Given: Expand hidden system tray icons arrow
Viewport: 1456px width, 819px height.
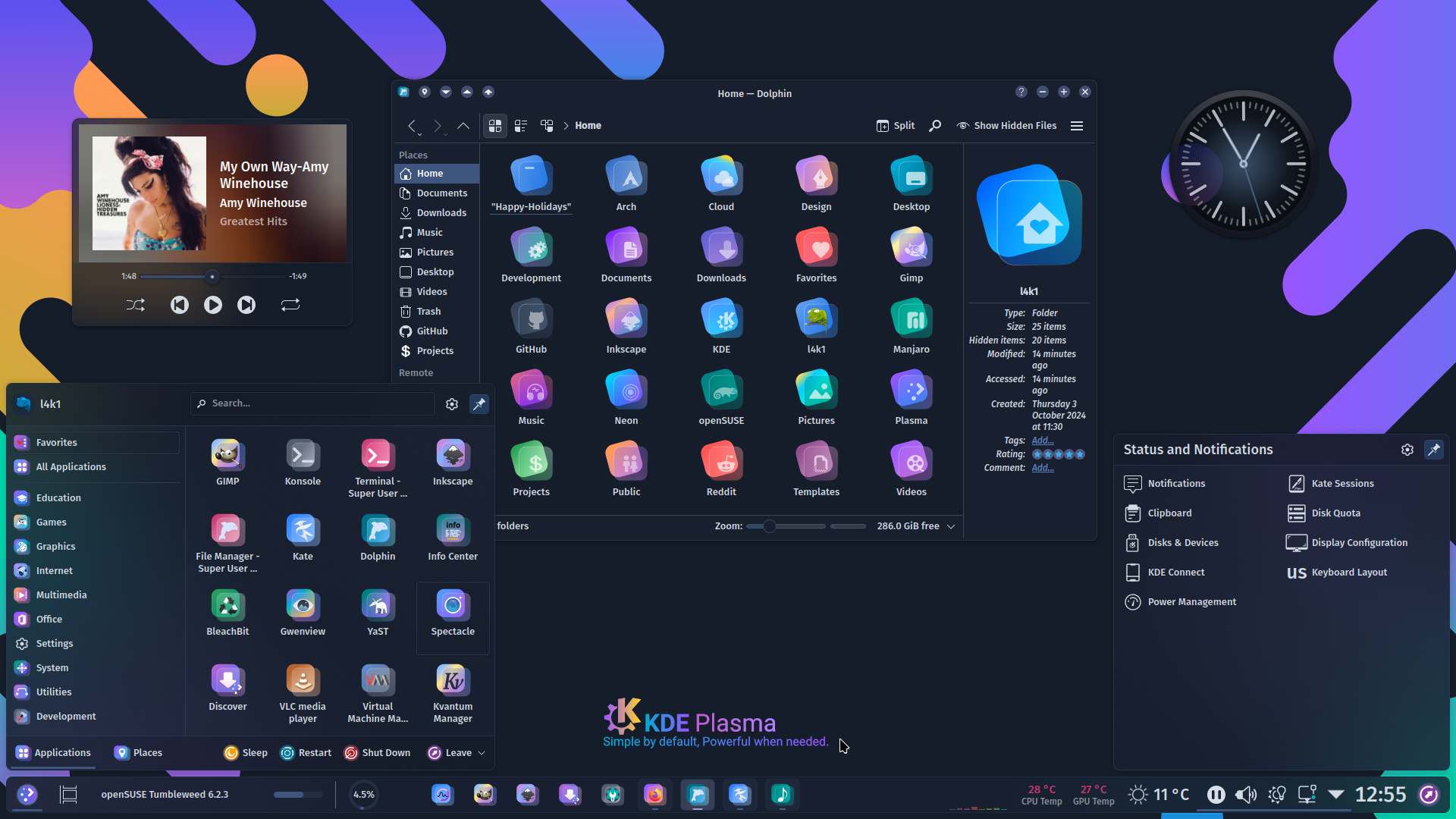Looking at the screenshot, I should (1336, 795).
